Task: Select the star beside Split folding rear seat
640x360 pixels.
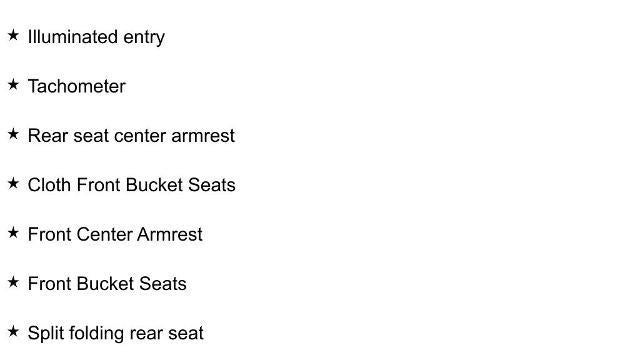Action: coord(13,331)
